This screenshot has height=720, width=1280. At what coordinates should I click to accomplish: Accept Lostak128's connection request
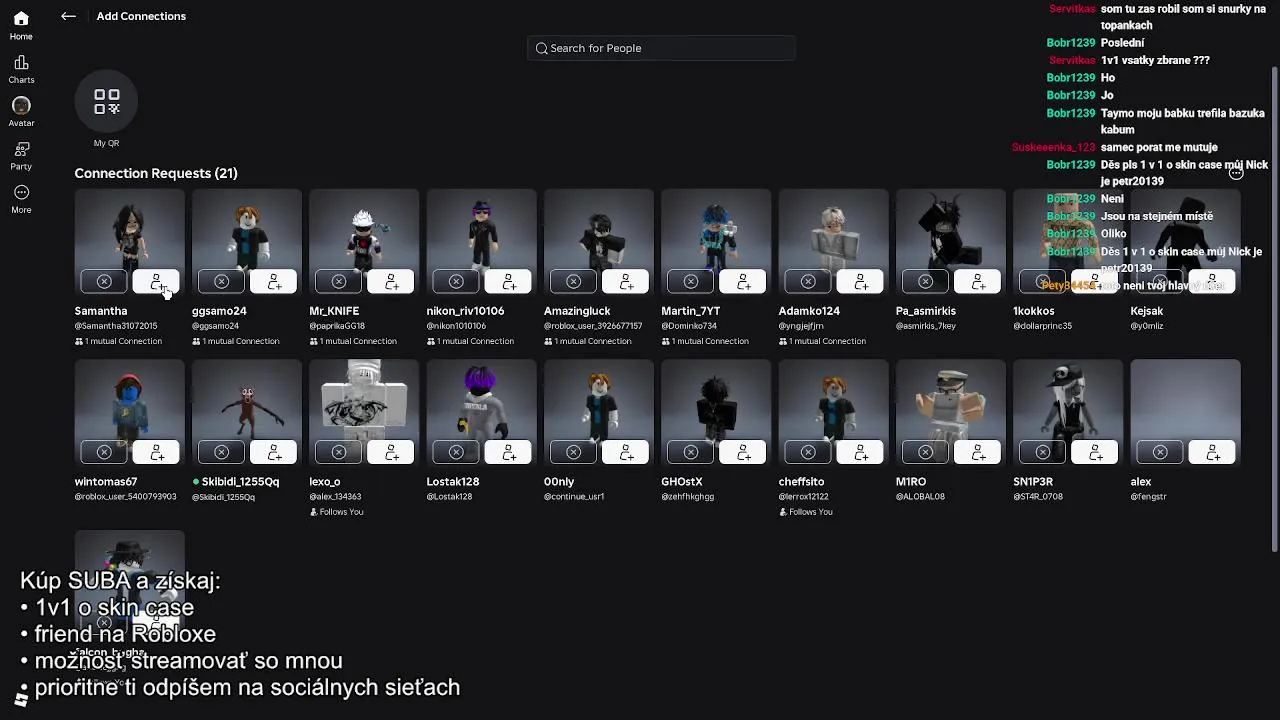tap(509, 453)
